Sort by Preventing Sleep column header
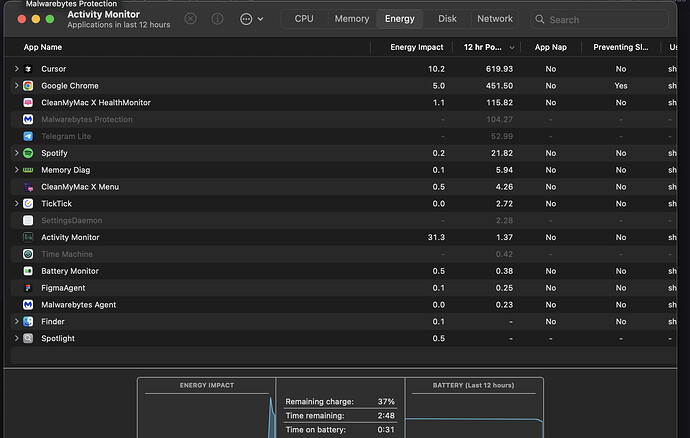The height and width of the screenshot is (438, 690). [x=620, y=47]
